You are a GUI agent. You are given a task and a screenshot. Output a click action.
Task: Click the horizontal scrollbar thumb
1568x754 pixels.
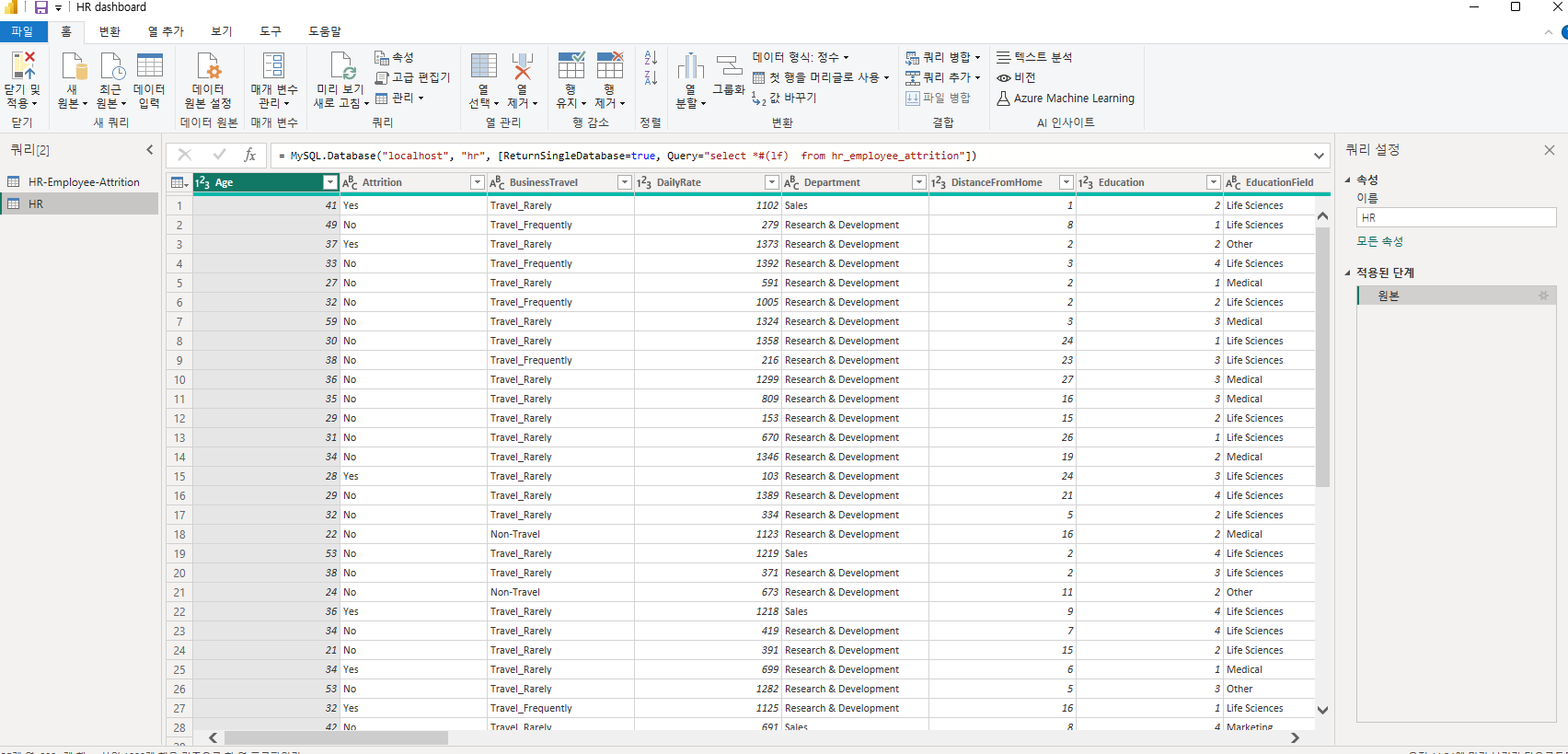click(x=336, y=737)
